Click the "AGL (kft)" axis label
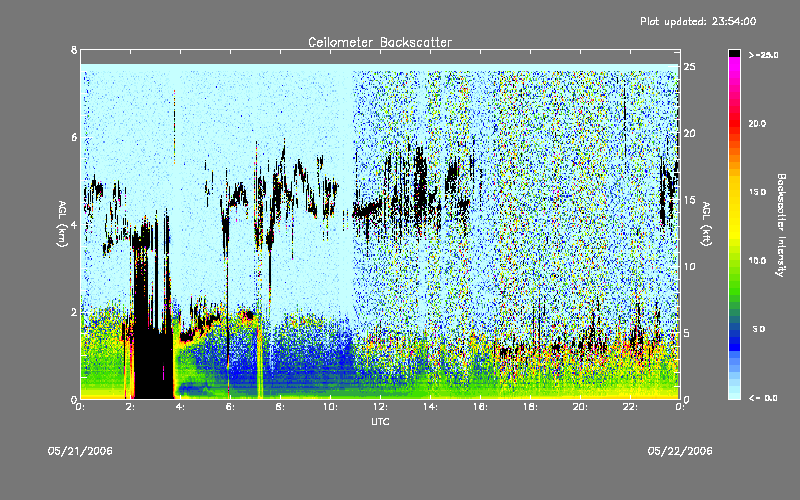Image resolution: width=800 pixels, height=500 pixels. tap(706, 223)
